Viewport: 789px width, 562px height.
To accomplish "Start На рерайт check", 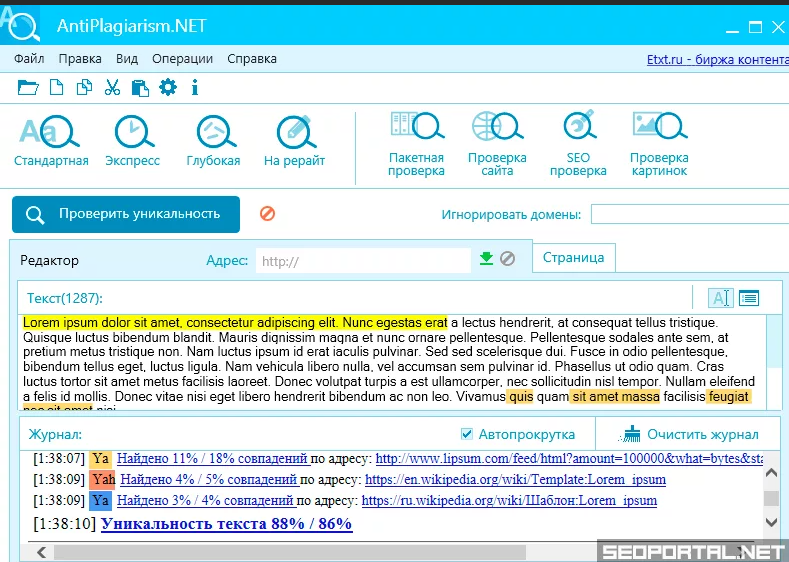I will 294,141.
